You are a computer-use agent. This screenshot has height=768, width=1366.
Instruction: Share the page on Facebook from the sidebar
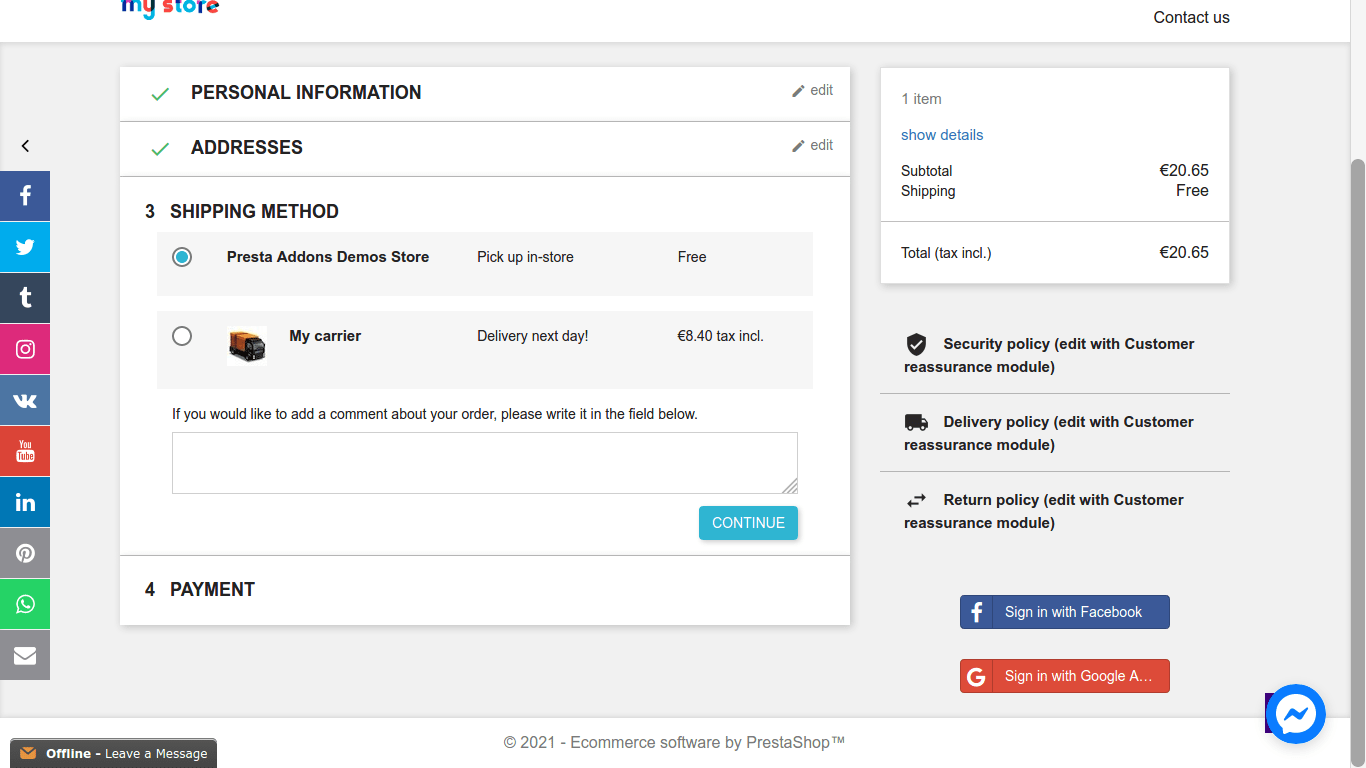[x=25, y=196]
